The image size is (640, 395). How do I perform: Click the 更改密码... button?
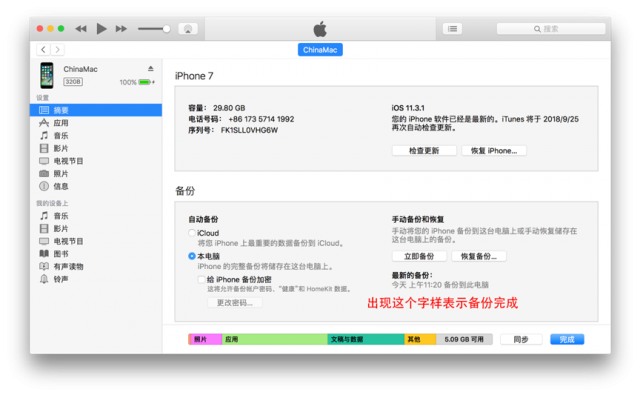[x=235, y=303]
